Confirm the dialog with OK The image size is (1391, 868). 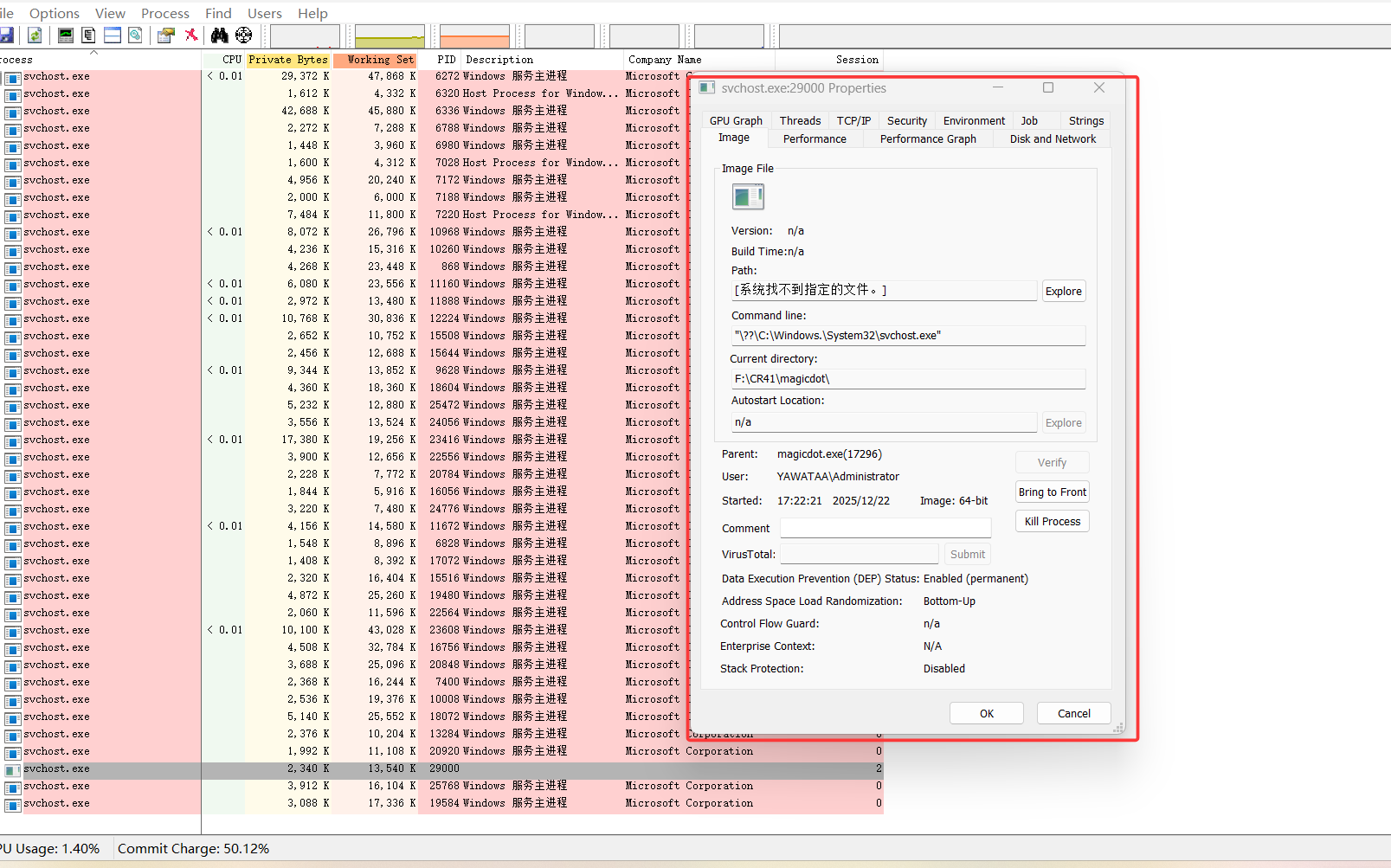pyautogui.click(x=986, y=713)
